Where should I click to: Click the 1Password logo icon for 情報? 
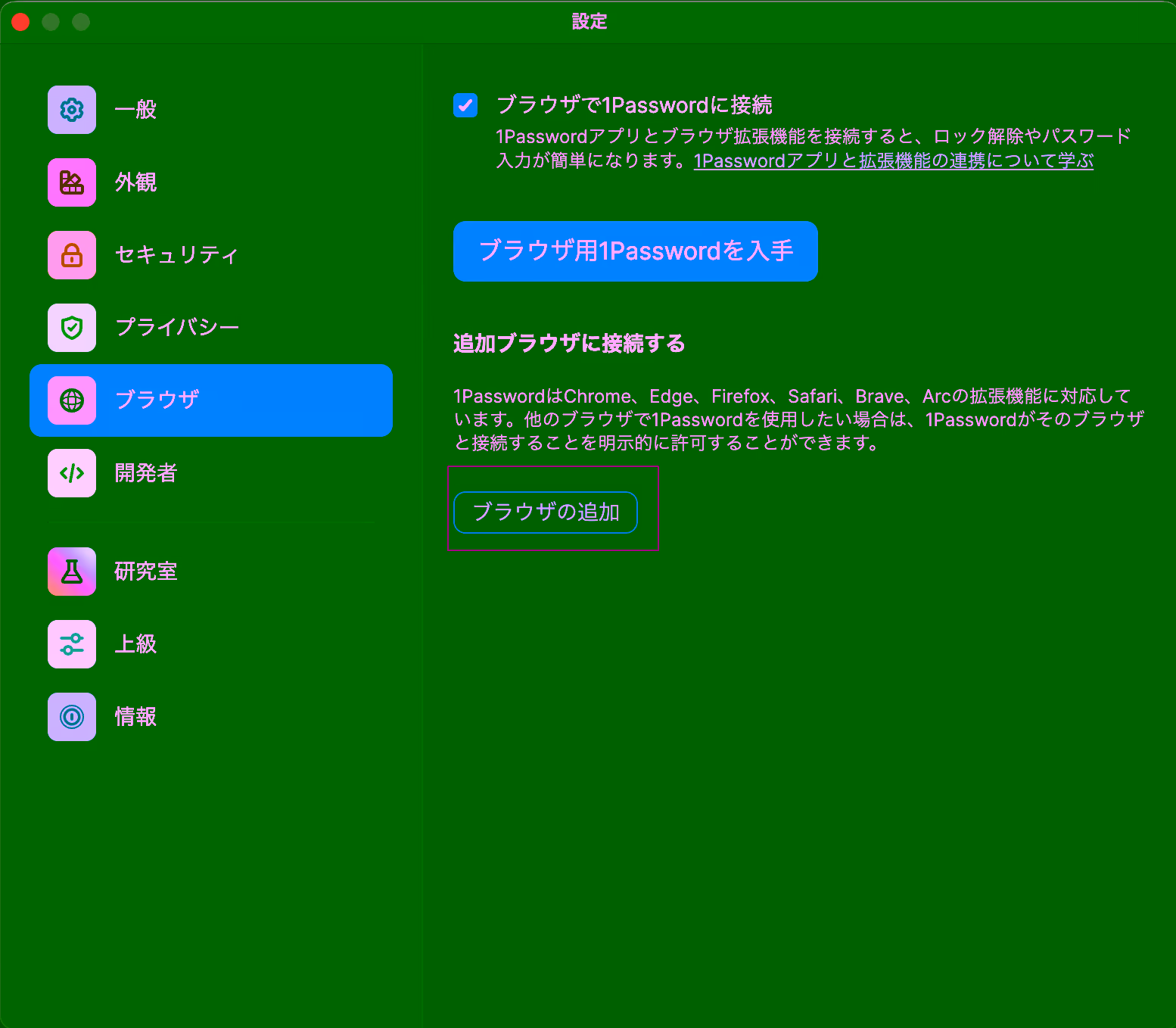pos(72,717)
